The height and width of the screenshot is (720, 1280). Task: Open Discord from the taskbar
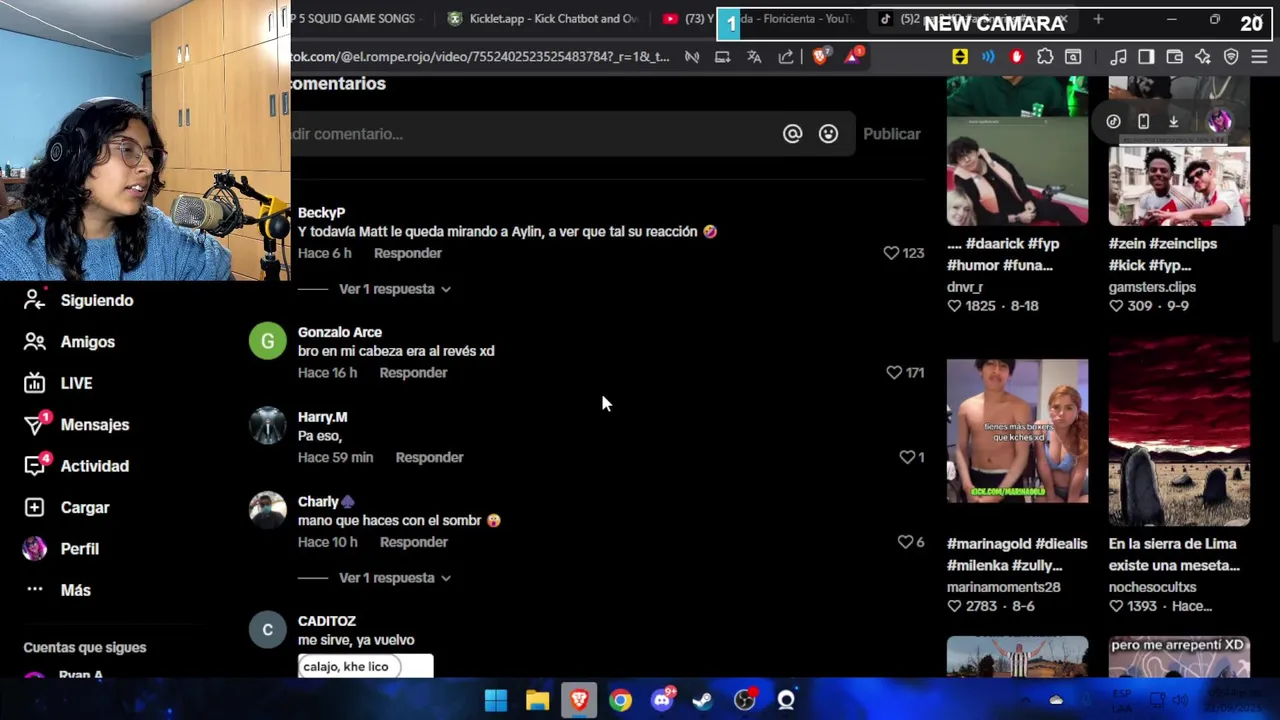[x=662, y=700]
